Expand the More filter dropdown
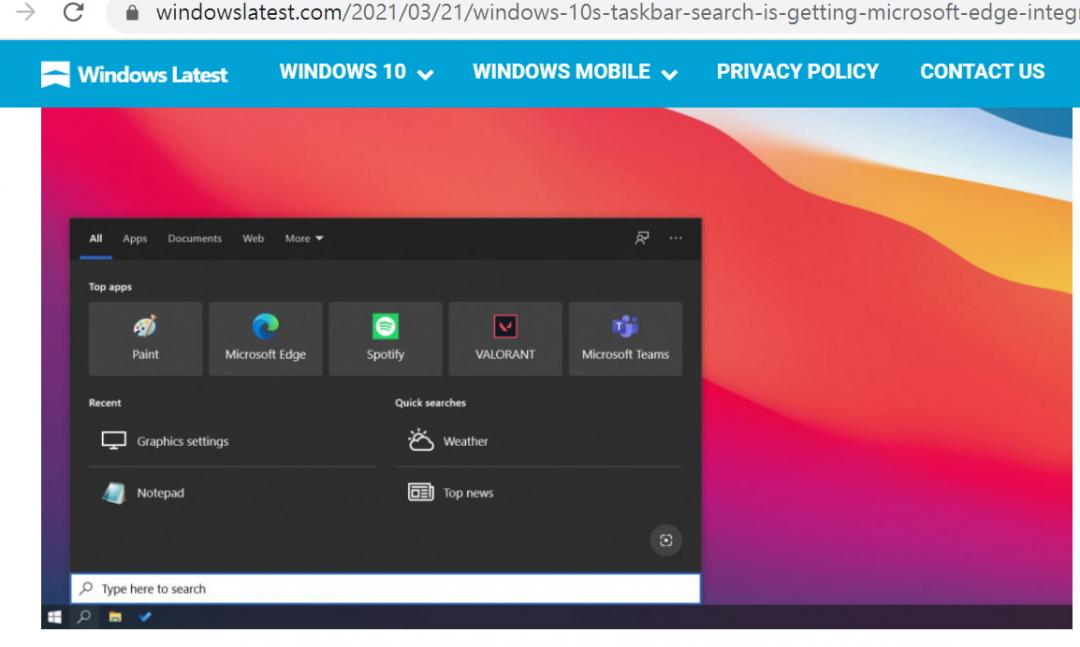 tap(304, 239)
